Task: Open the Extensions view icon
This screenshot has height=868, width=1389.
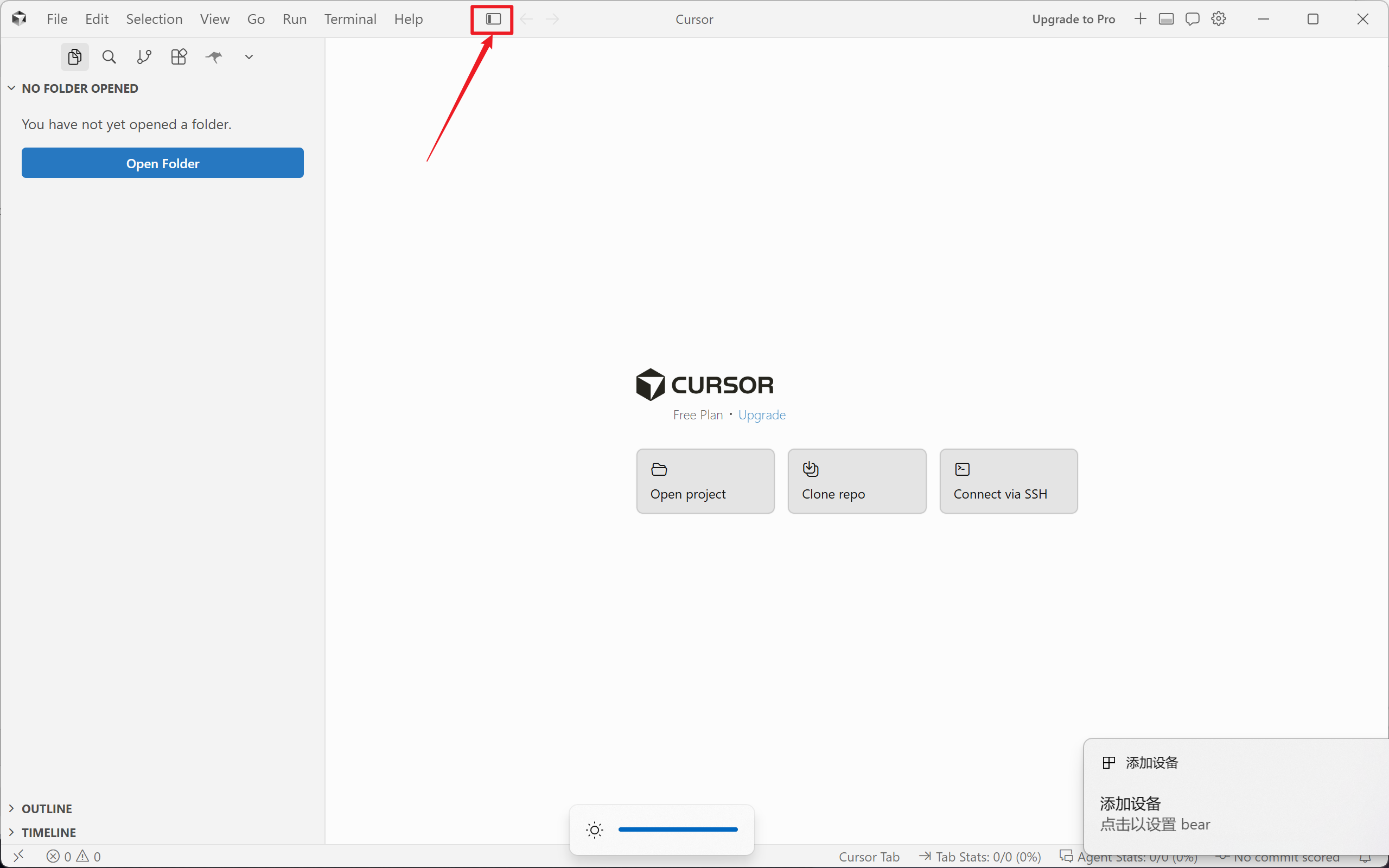Action: coord(179,57)
